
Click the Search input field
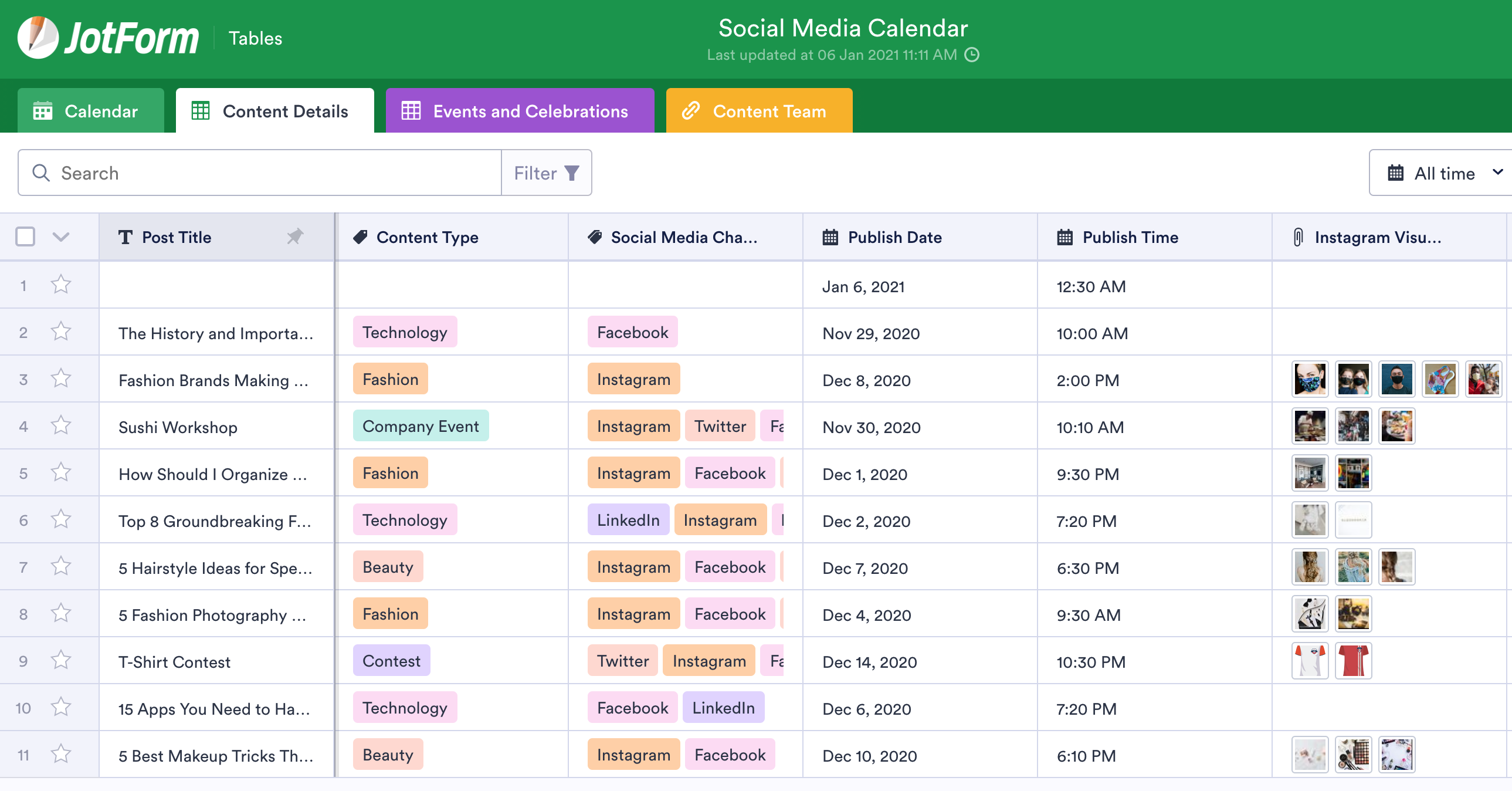[261, 173]
